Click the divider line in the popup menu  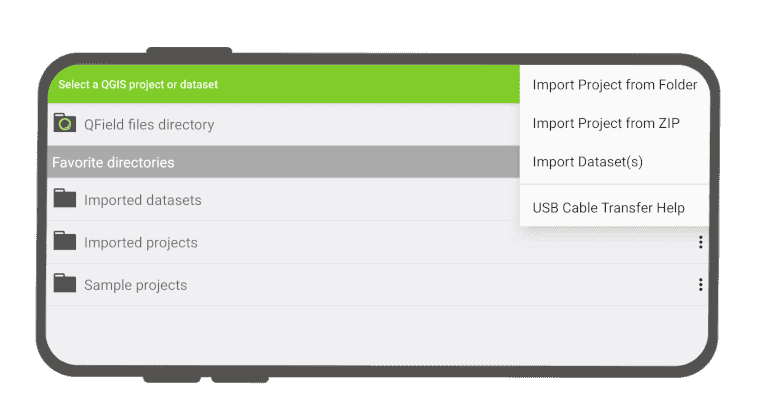click(x=614, y=185)
